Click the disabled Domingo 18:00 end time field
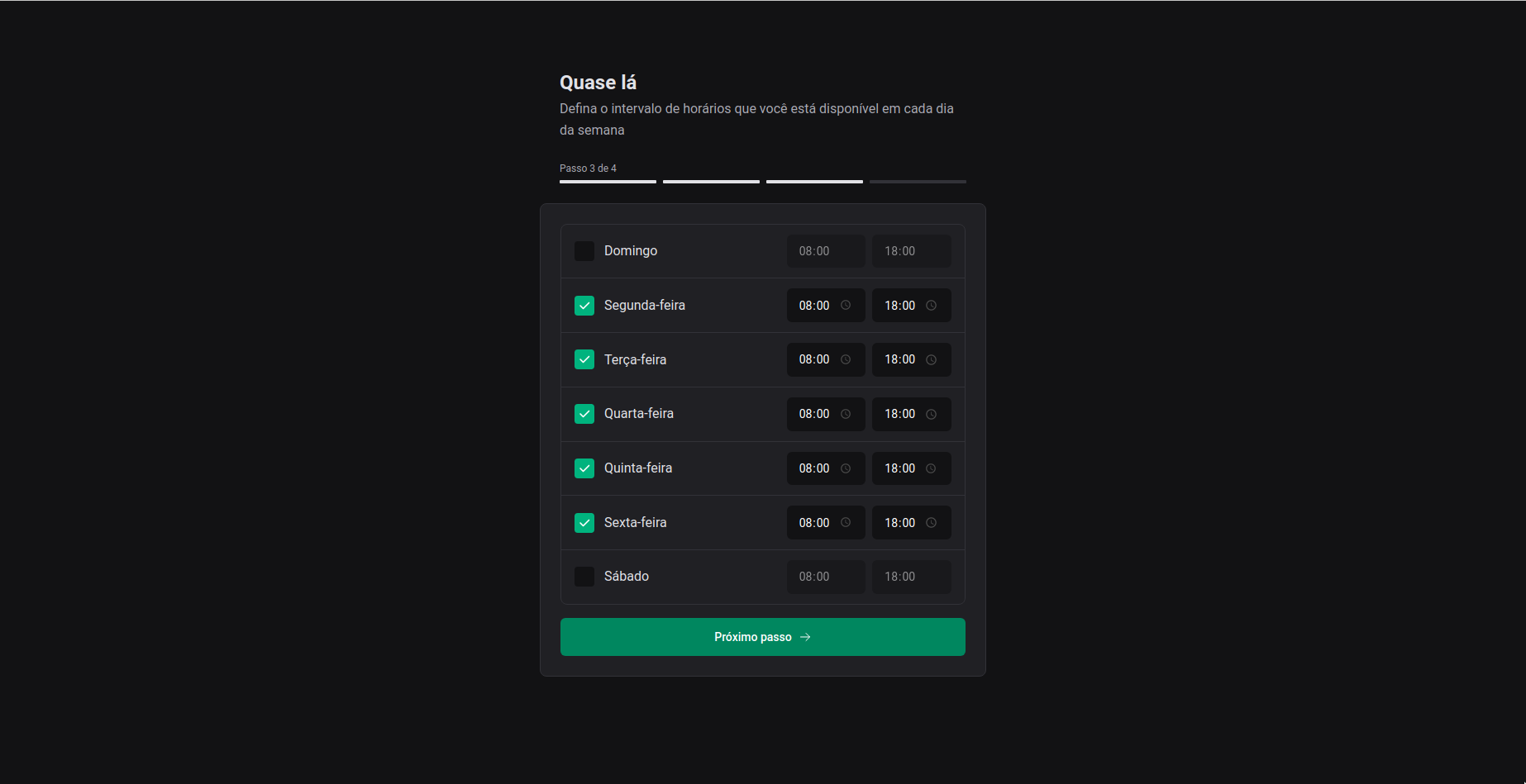This screenshot has height=784, width=1526. 912,251
